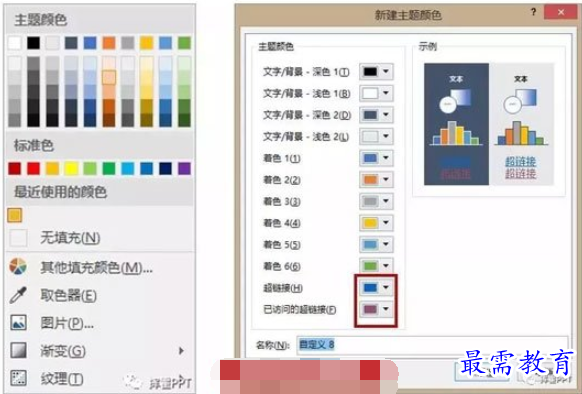Open dropdown for 文字/背景 - 浅色 2
This screenshot has height=394, width=582.
point(376,136)
